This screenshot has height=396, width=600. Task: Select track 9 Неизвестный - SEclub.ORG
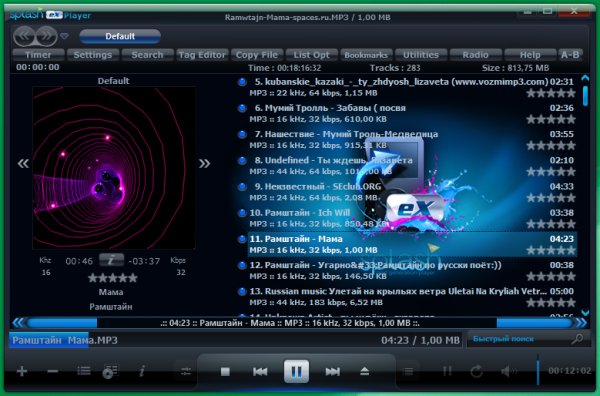click(x=412, y=192)
